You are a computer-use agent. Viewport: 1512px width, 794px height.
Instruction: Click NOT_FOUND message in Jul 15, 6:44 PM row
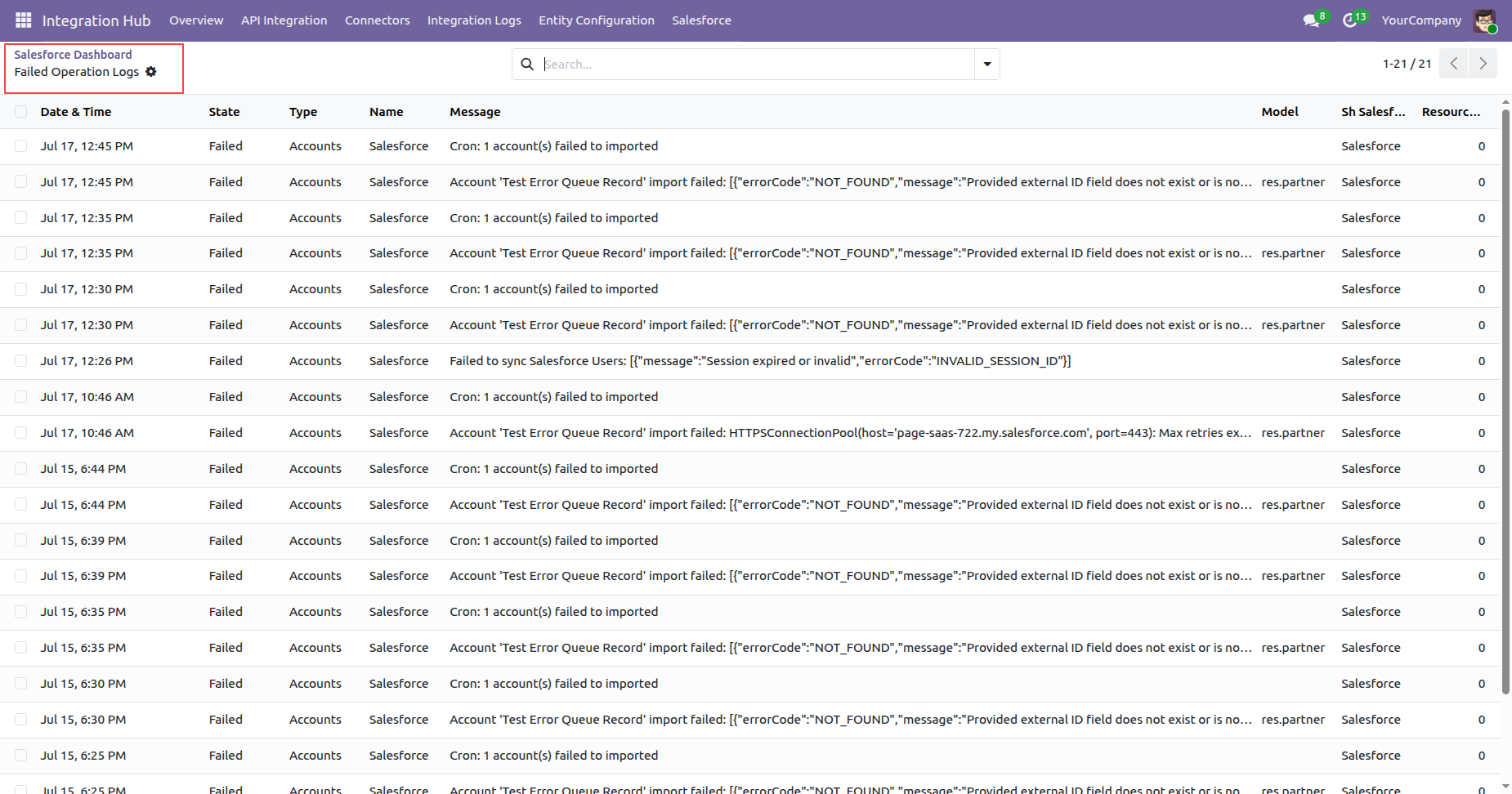pos(850,505)
